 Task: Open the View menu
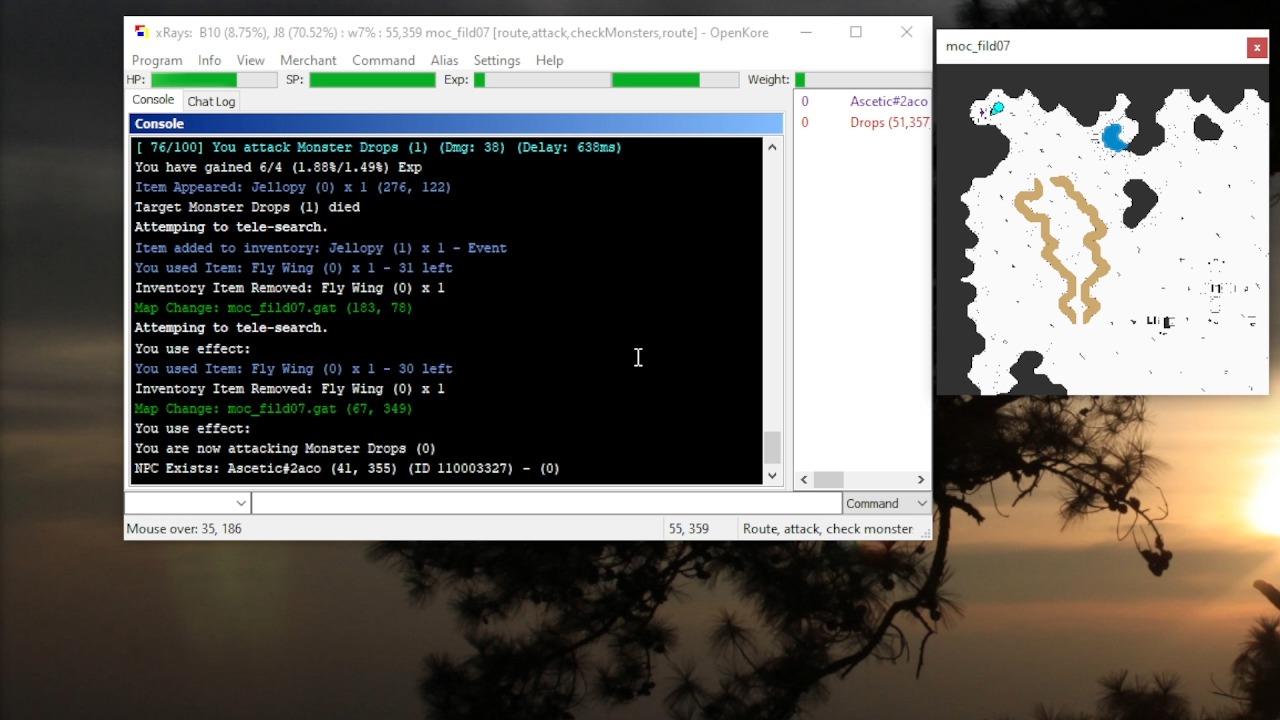250,60
